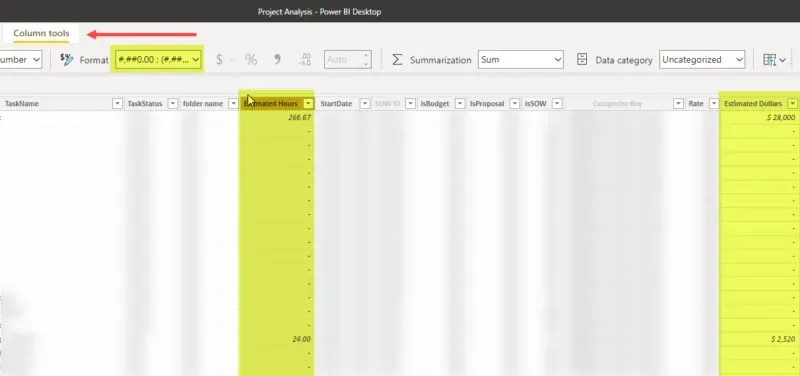Open Sort by column icon menu

tap(774, 60)
